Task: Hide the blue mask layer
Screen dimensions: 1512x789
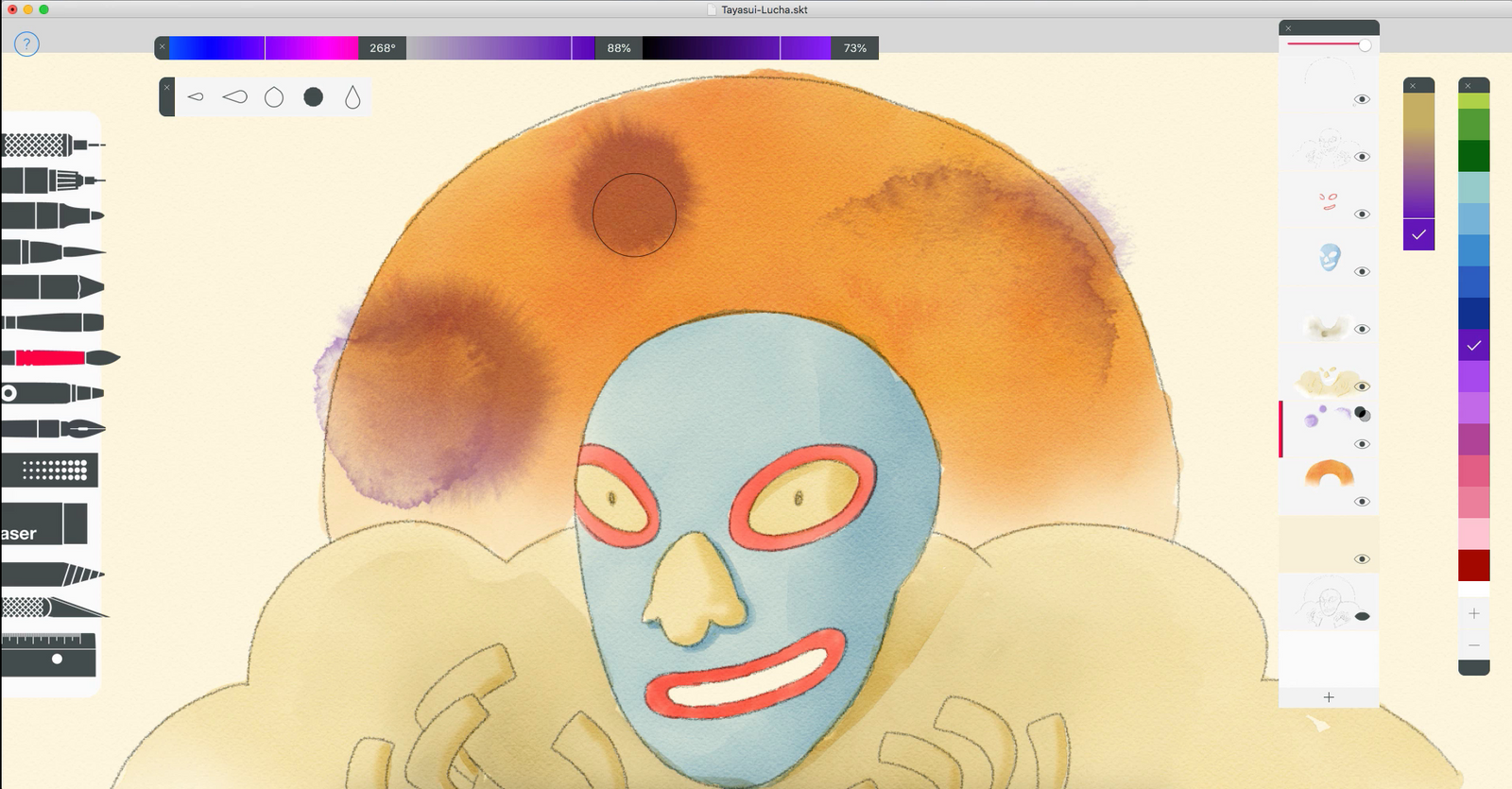Action: [x=1362, y=271]
